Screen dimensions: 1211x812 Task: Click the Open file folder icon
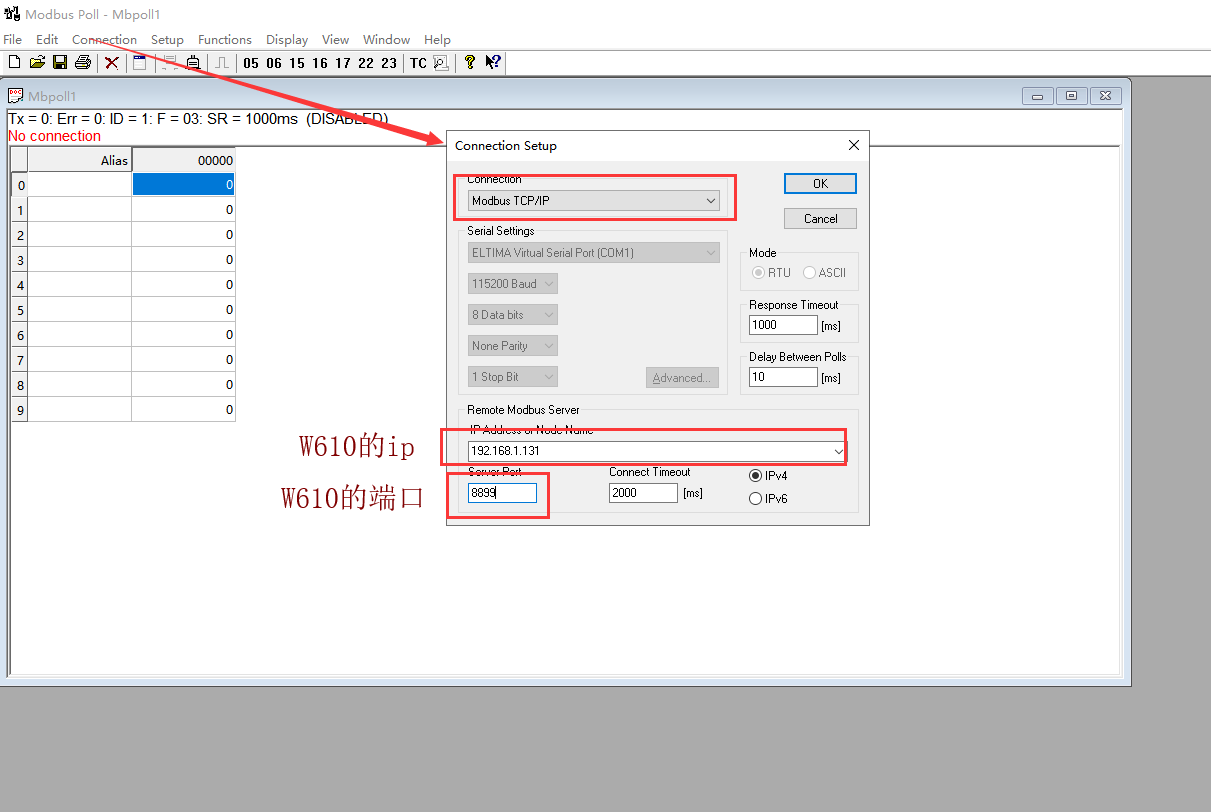coord(37,63)
